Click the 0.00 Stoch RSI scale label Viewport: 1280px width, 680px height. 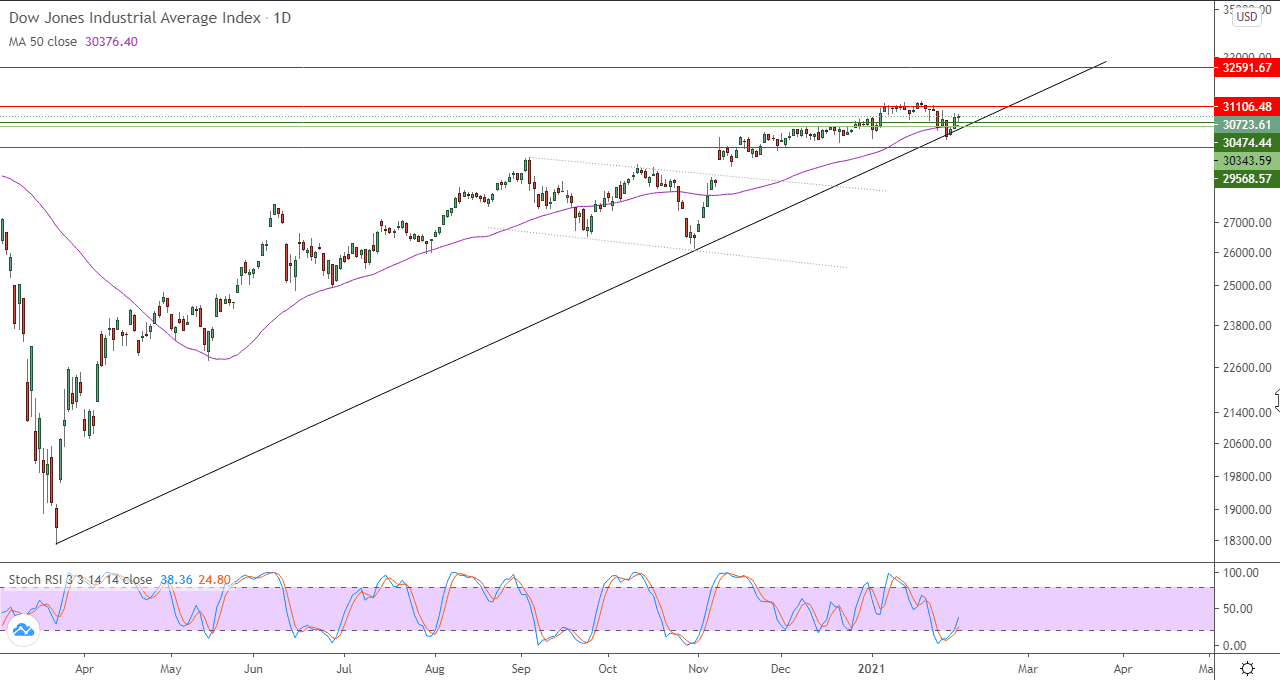(x=1236, y=646)
